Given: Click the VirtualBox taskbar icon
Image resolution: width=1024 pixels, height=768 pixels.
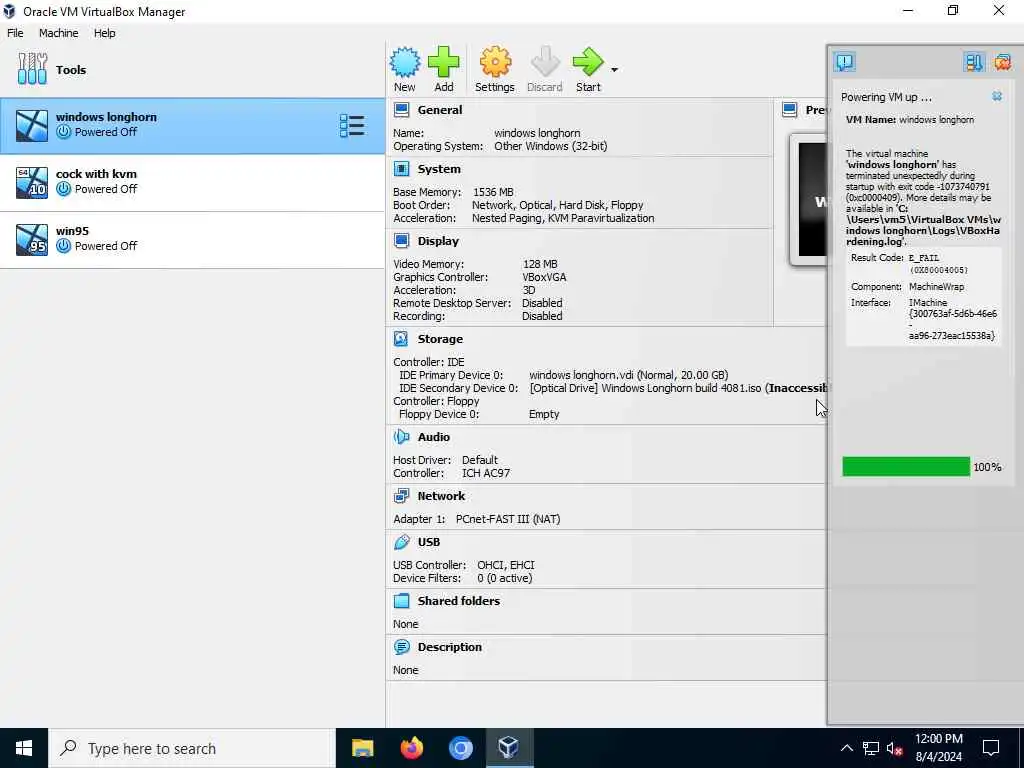Looking at the screenshot, I should coord(509,748).
